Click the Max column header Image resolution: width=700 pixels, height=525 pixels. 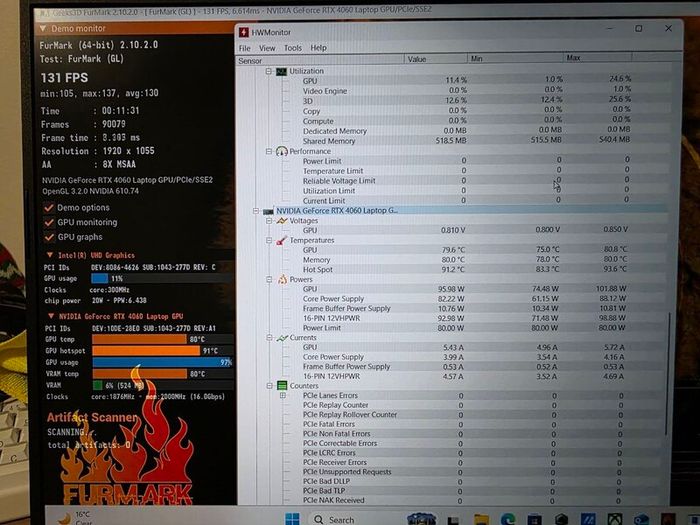click(598, 58)
